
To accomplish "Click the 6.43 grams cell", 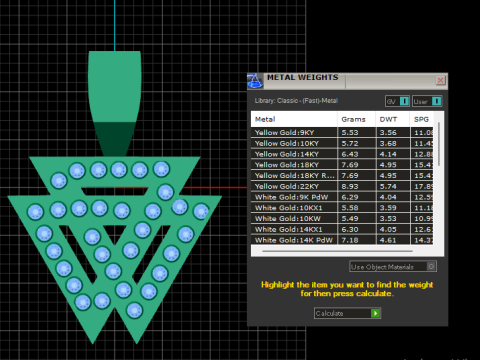I will tap(356, 154).
